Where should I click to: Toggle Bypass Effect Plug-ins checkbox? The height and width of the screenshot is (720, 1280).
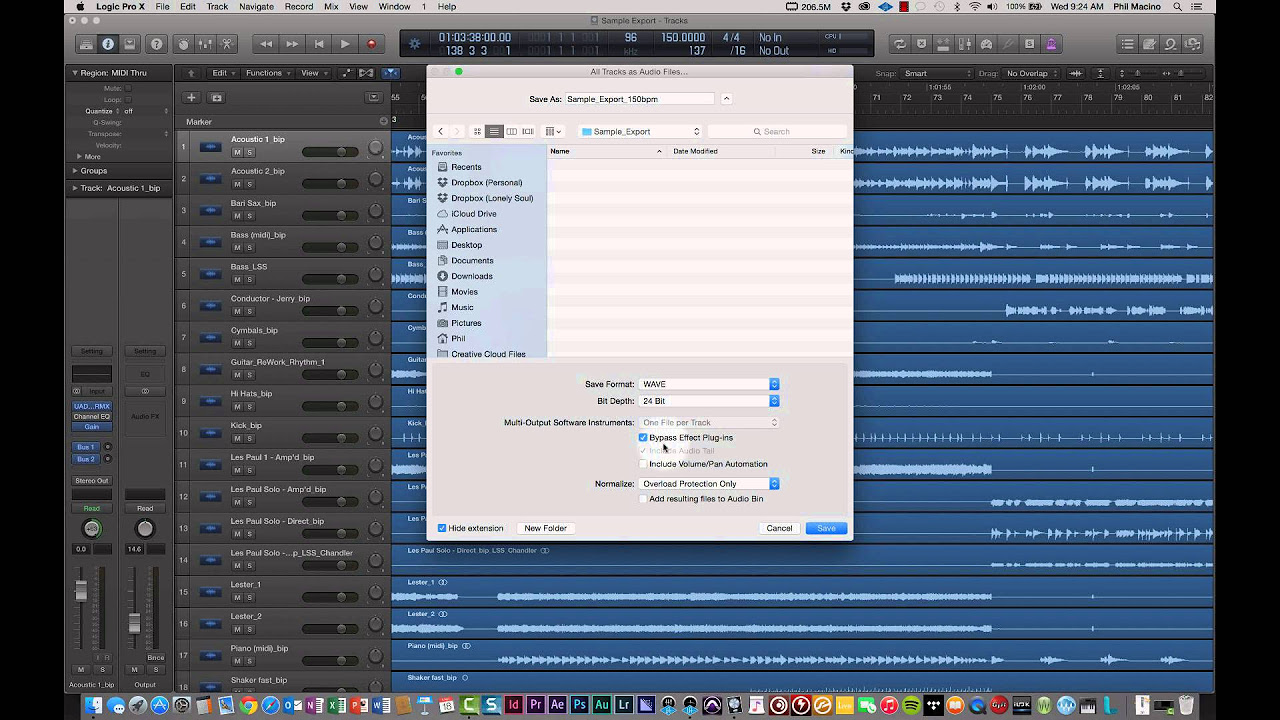click(643, 437)
